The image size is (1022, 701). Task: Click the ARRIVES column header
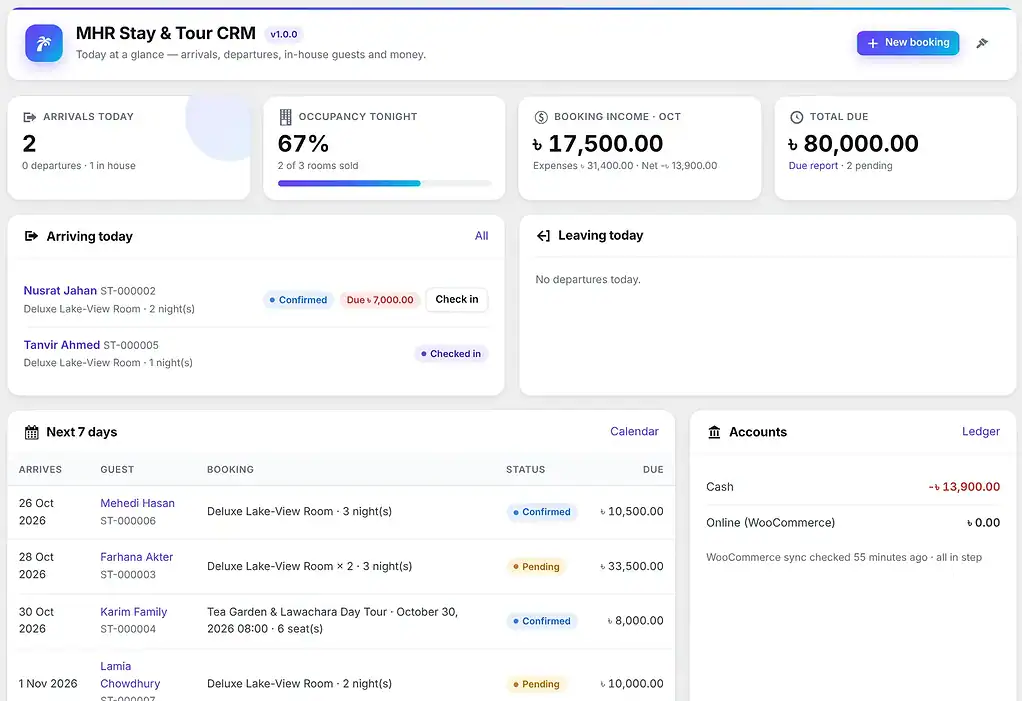point(40,469)
